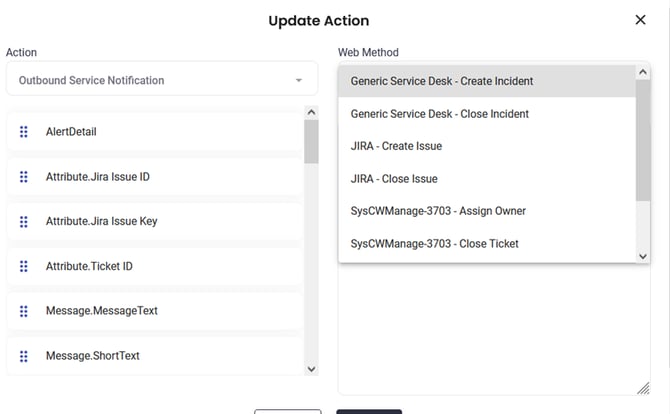Click drag handle beside Attribute.Jira Issue Key

(x=24, y=221)
